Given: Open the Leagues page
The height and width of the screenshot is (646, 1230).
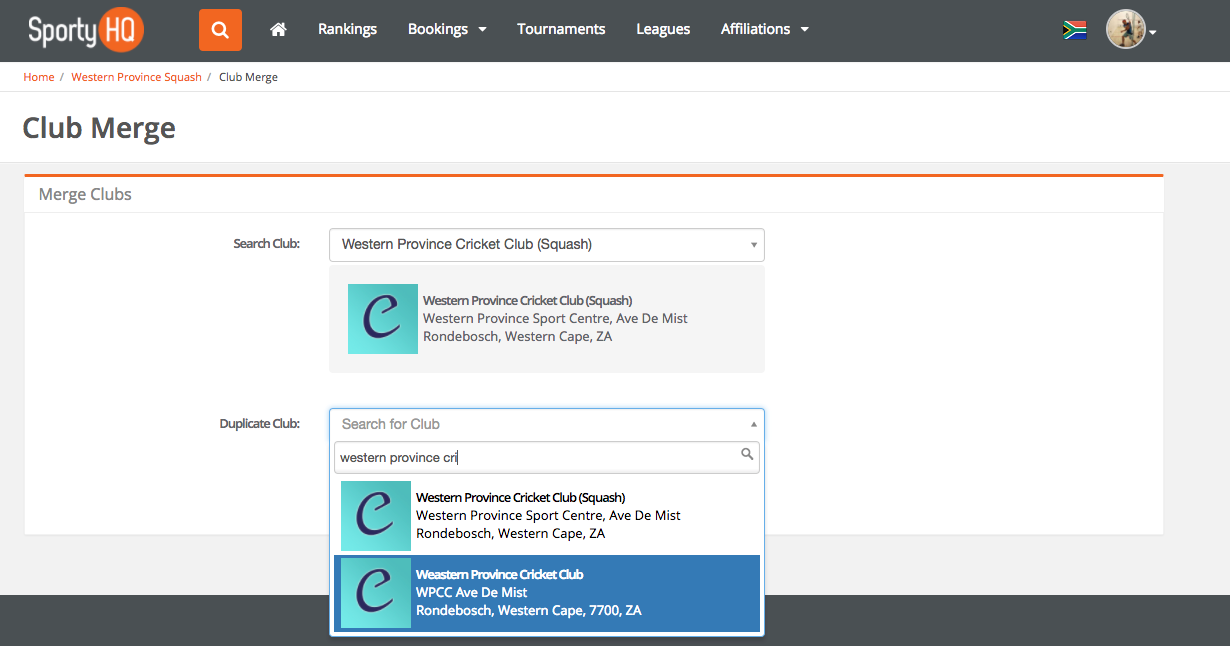Looking at the screenshot, I should [x=663, y=29].
